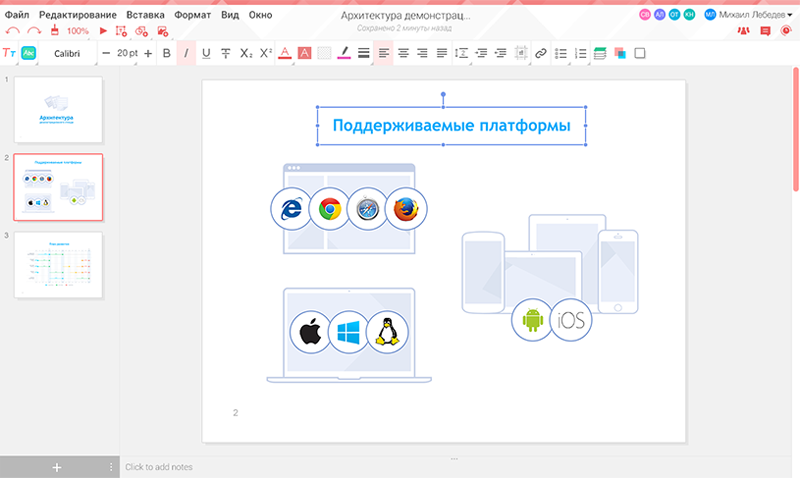The image size is (800, 478).
Task: Open the line thickness options
Action: (x=363, y=53)
